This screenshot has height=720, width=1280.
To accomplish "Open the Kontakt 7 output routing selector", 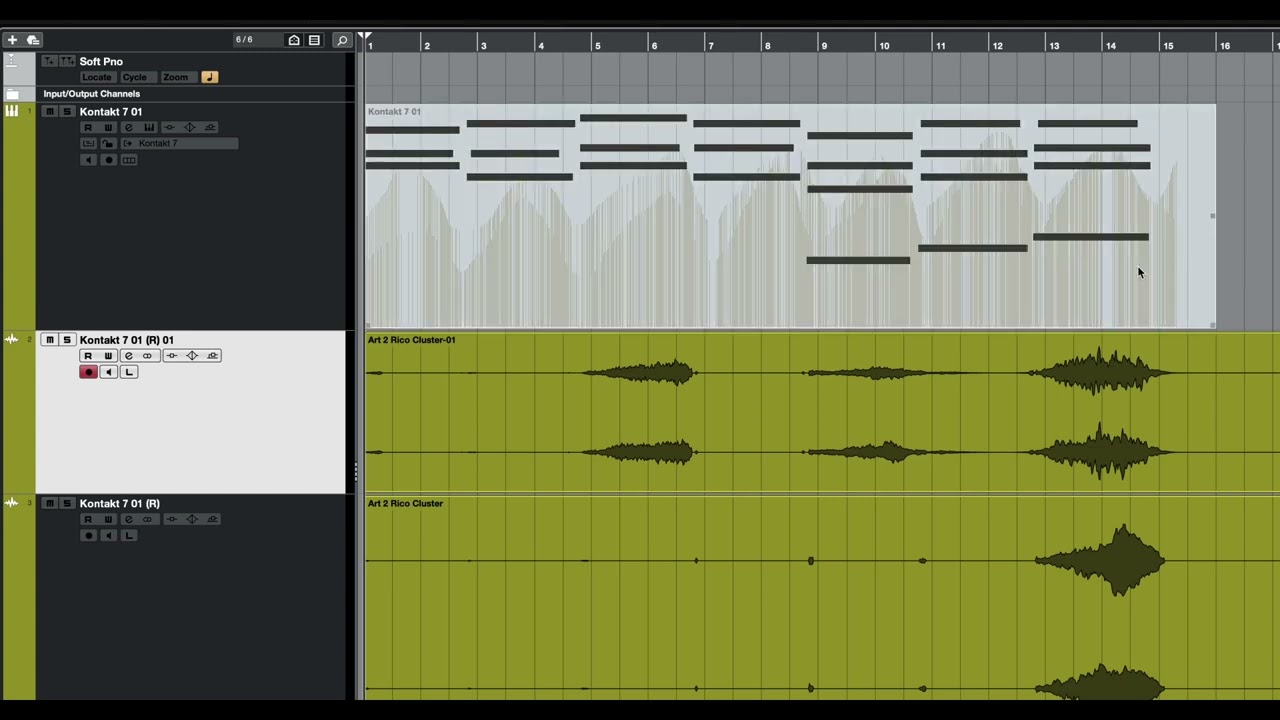I will (x=180, y=144).
